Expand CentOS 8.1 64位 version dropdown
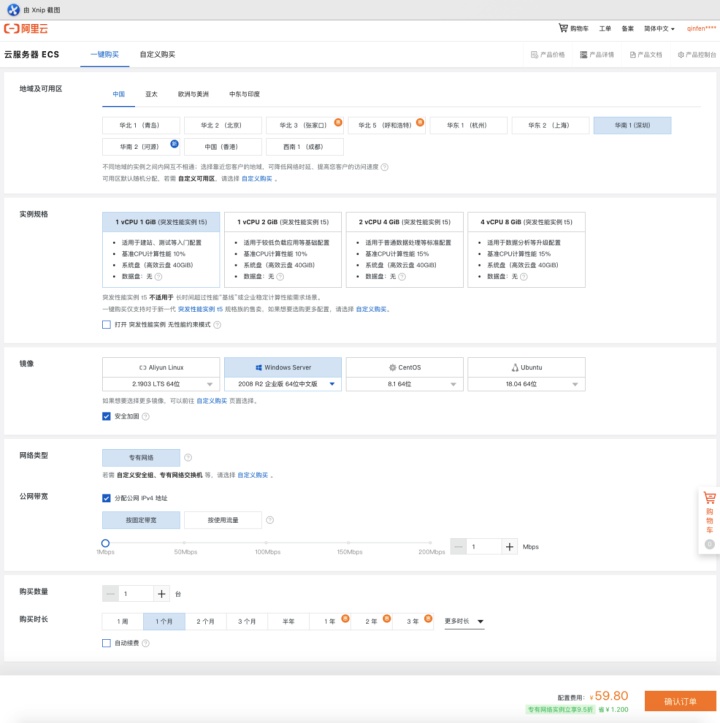This screenshot has height=723, width=720. click(405, 384)
